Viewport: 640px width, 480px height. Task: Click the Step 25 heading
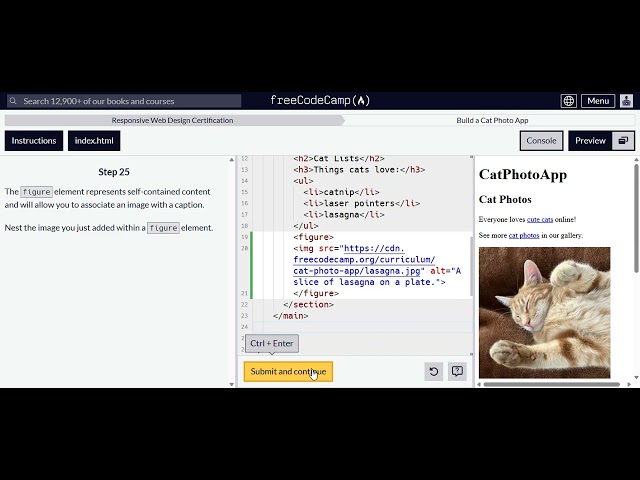click(114, 172)
